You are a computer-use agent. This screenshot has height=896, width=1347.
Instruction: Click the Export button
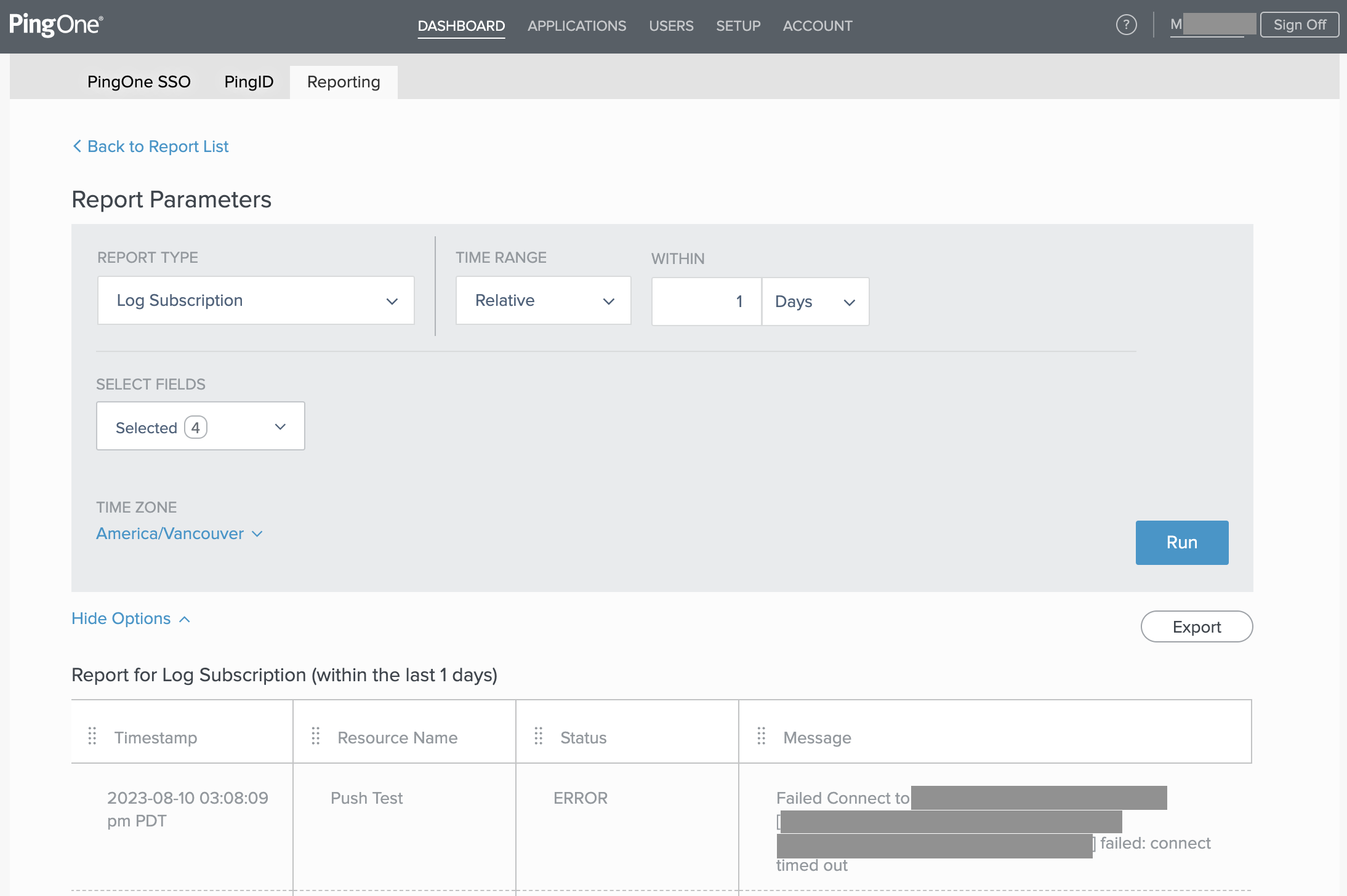[x=1197, y=626]
